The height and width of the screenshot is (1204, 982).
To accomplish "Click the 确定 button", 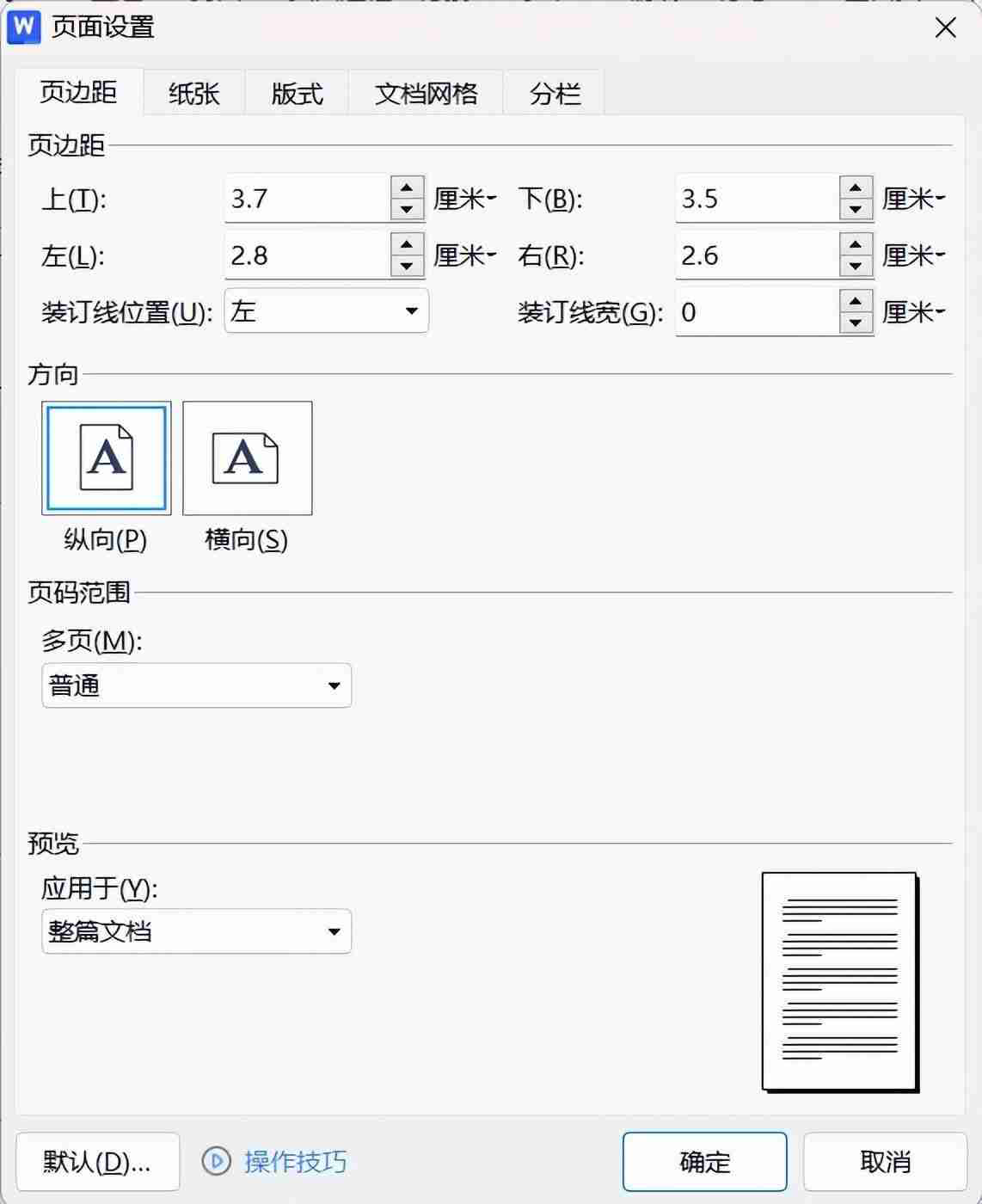I will coord(705,1162).
